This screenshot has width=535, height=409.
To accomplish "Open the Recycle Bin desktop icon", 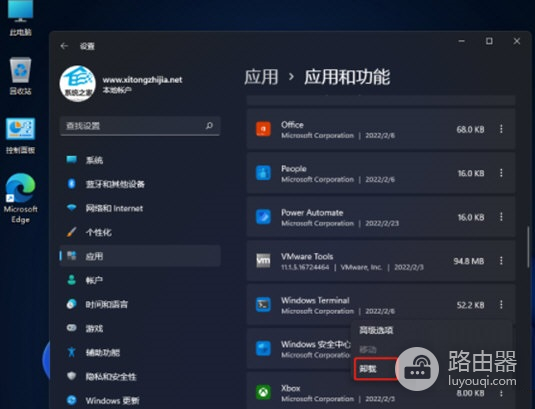I will [x=20, y=76].
